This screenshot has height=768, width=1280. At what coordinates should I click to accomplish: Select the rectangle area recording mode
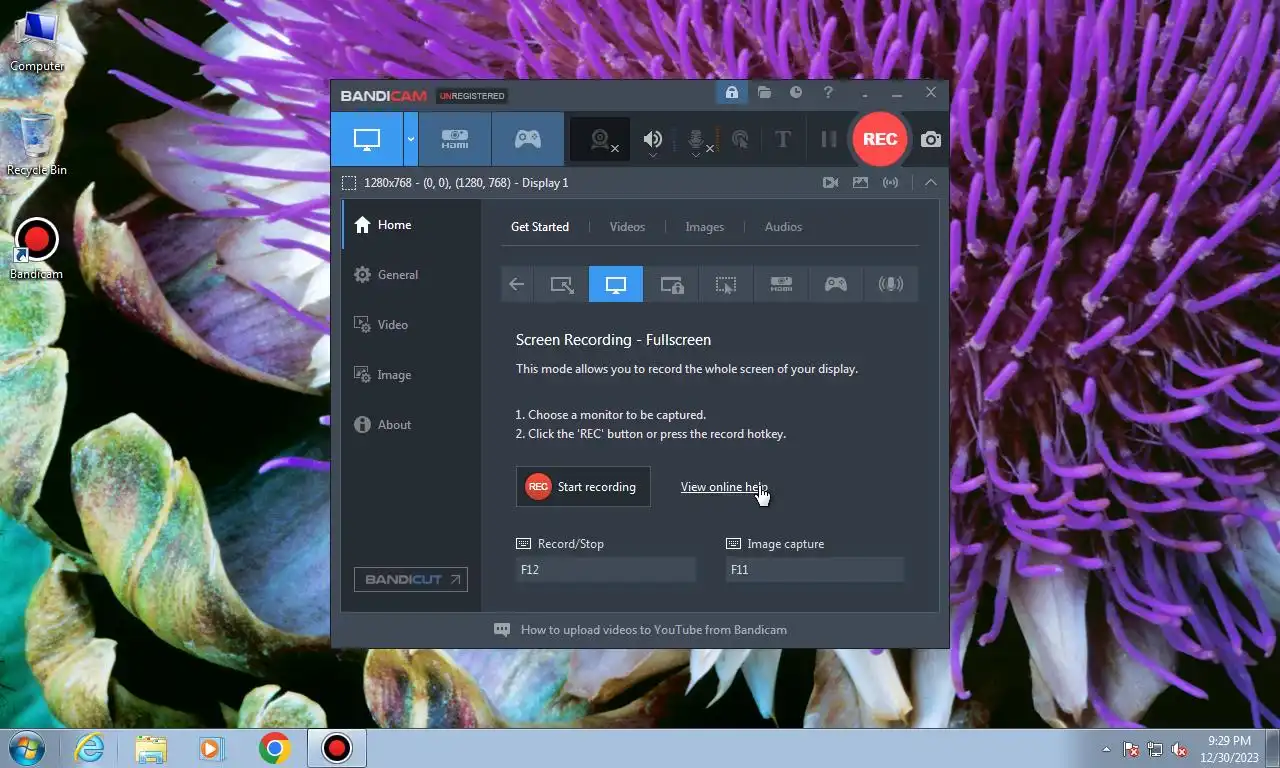[562, 285]
